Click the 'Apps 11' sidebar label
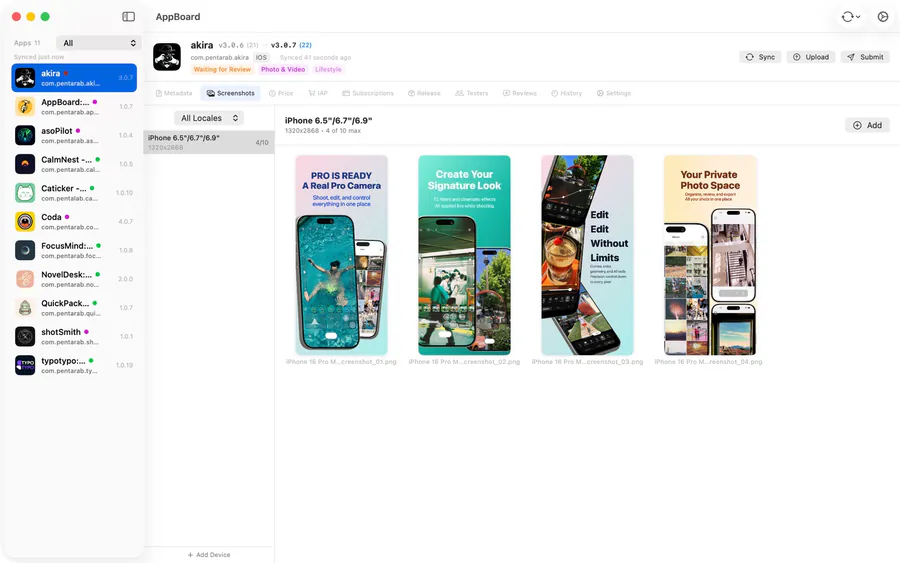This screenshot has width=900, height=563. (27, 43)
